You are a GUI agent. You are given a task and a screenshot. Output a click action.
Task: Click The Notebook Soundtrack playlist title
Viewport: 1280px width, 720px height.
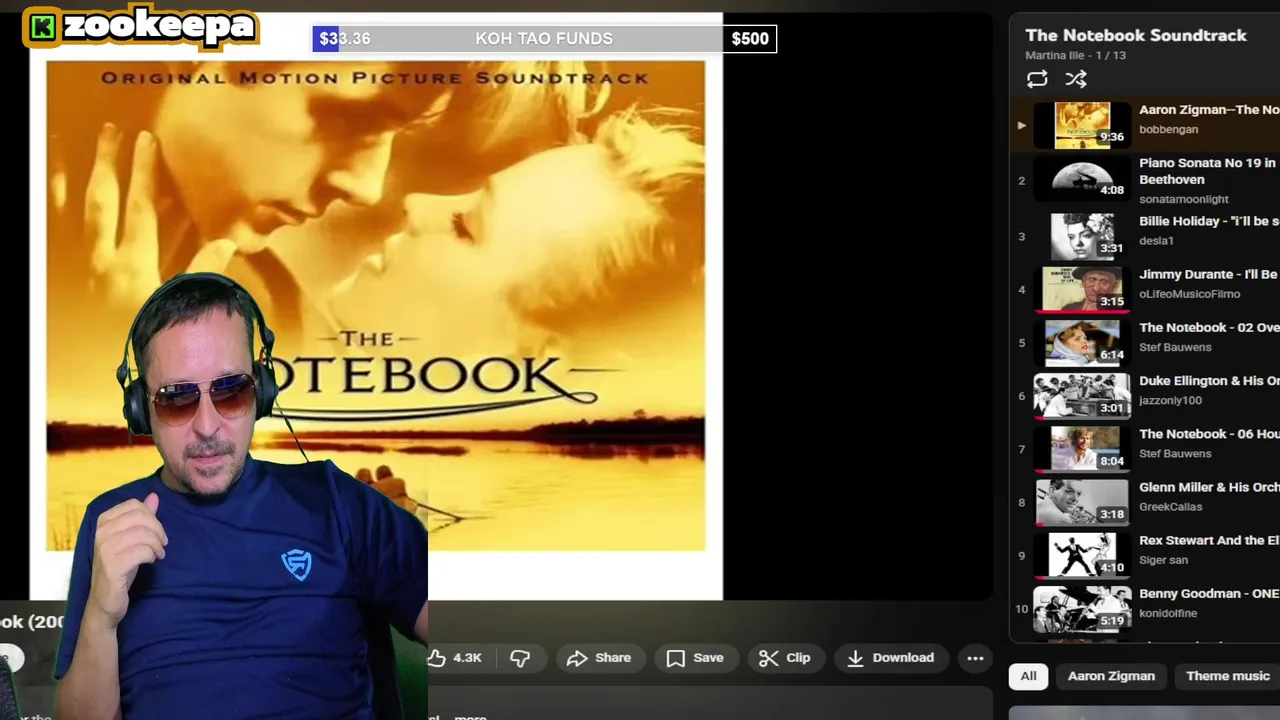click(1136, 35)
